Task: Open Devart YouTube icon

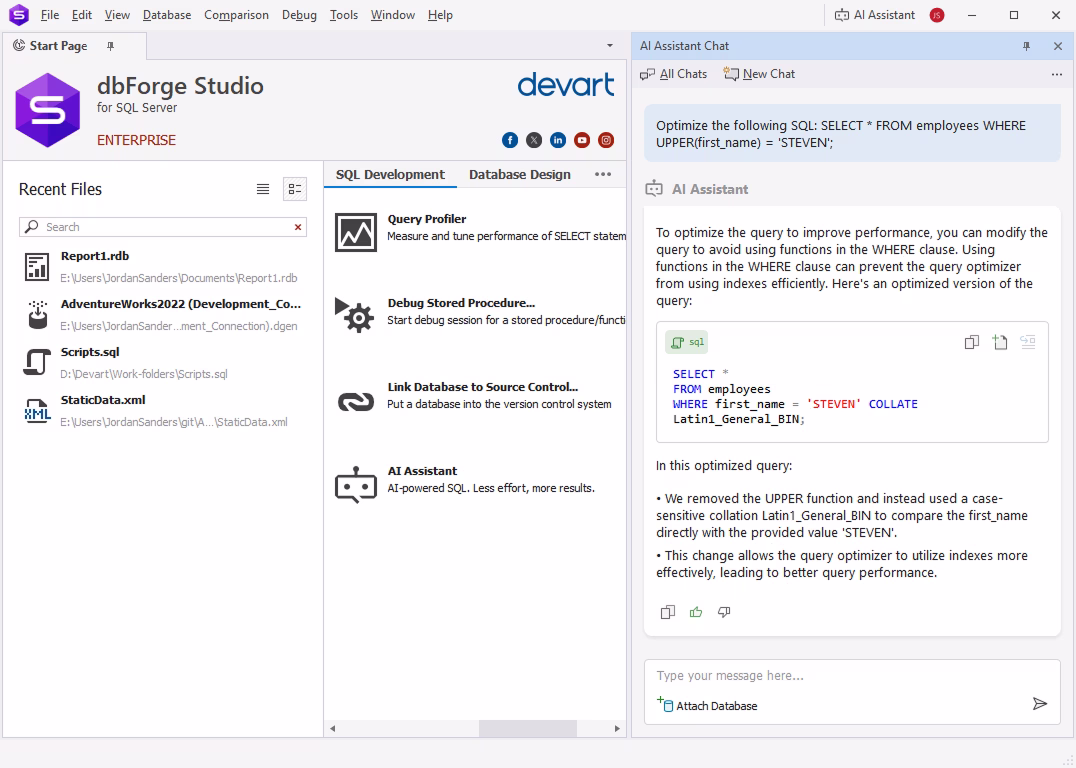Action: coord(582,140)
